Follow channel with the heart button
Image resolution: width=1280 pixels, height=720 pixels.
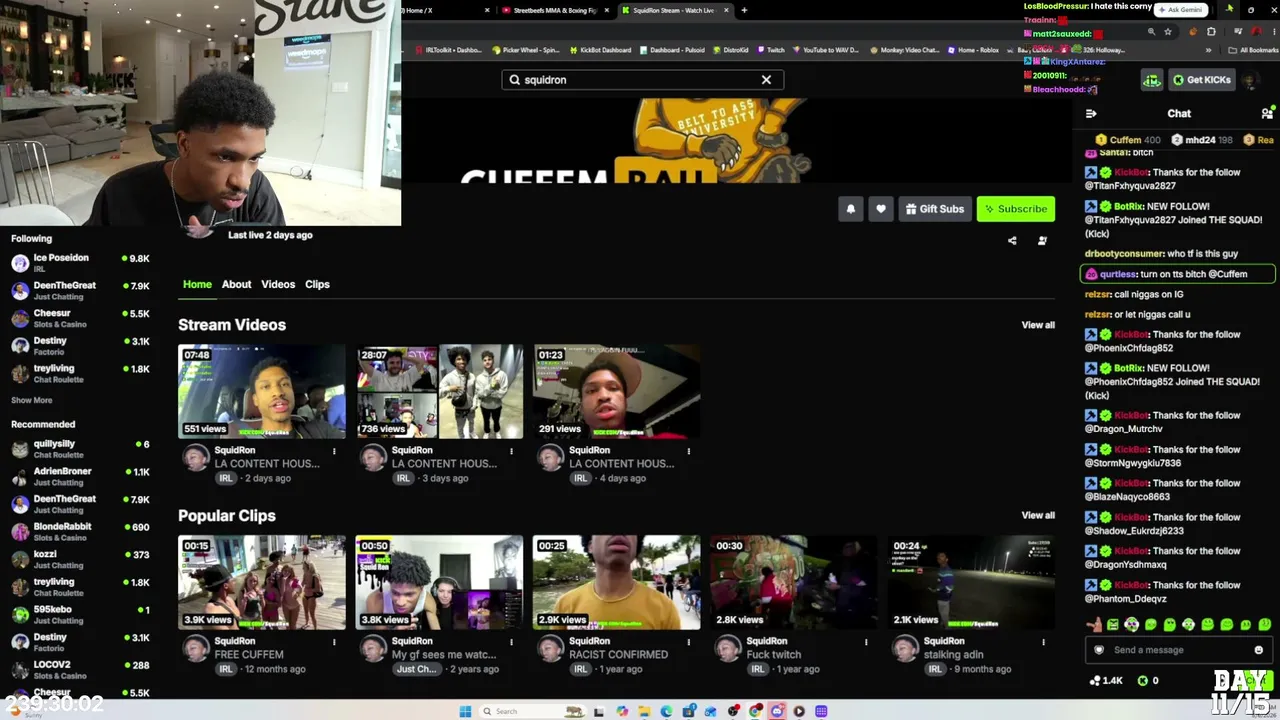point(881,209)
